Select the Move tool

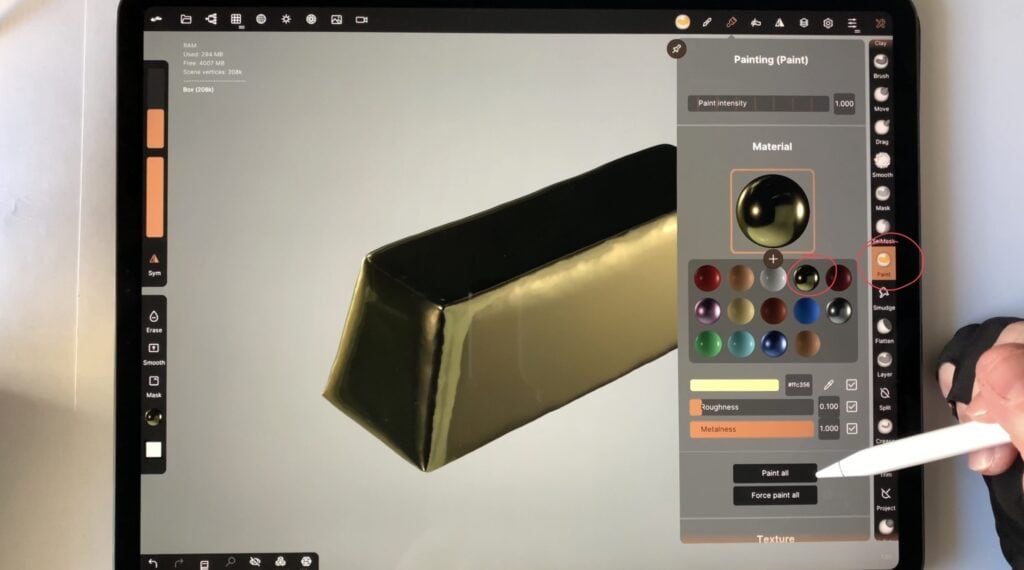click(881, 94)
